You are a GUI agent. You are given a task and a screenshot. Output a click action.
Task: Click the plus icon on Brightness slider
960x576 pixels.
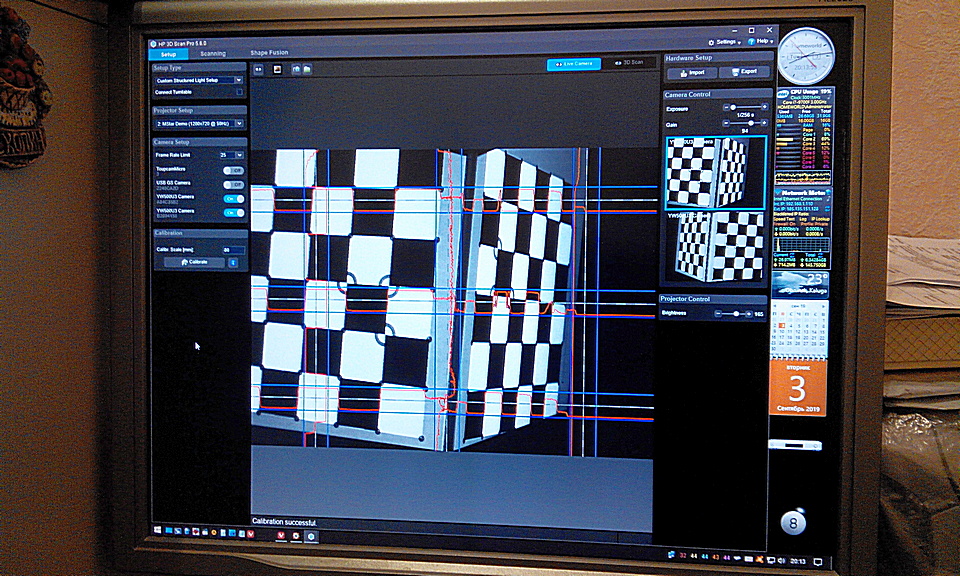pyautogui.click(x=748, y=314)
